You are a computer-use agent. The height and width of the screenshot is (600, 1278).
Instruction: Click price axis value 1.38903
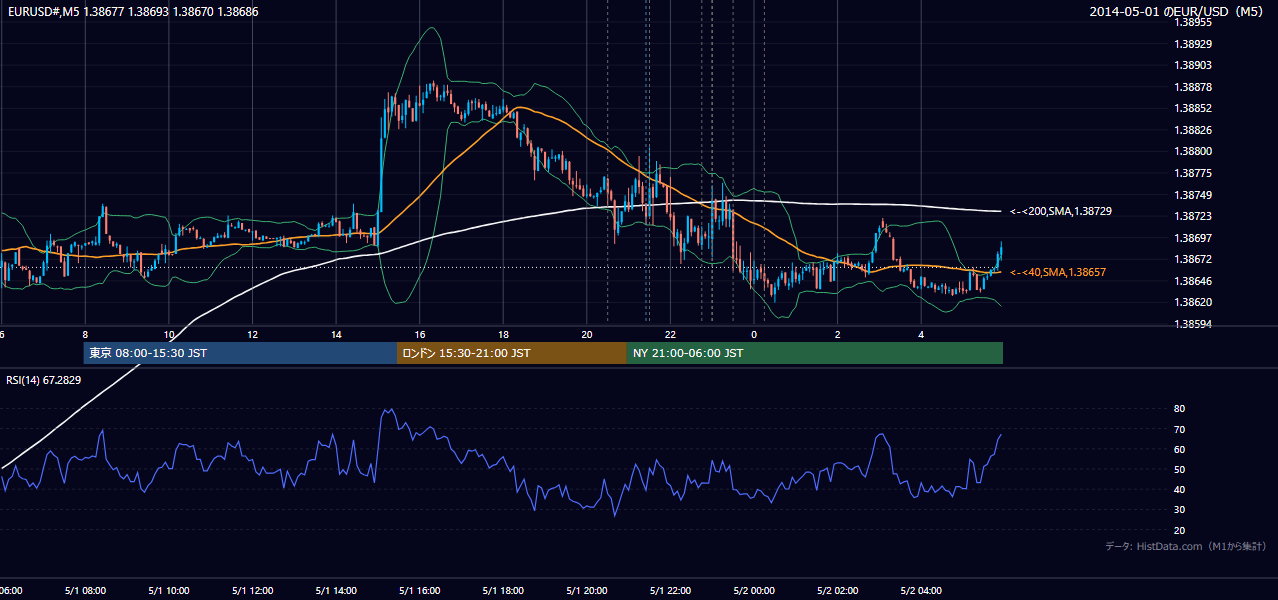(x=1193, y=65)
